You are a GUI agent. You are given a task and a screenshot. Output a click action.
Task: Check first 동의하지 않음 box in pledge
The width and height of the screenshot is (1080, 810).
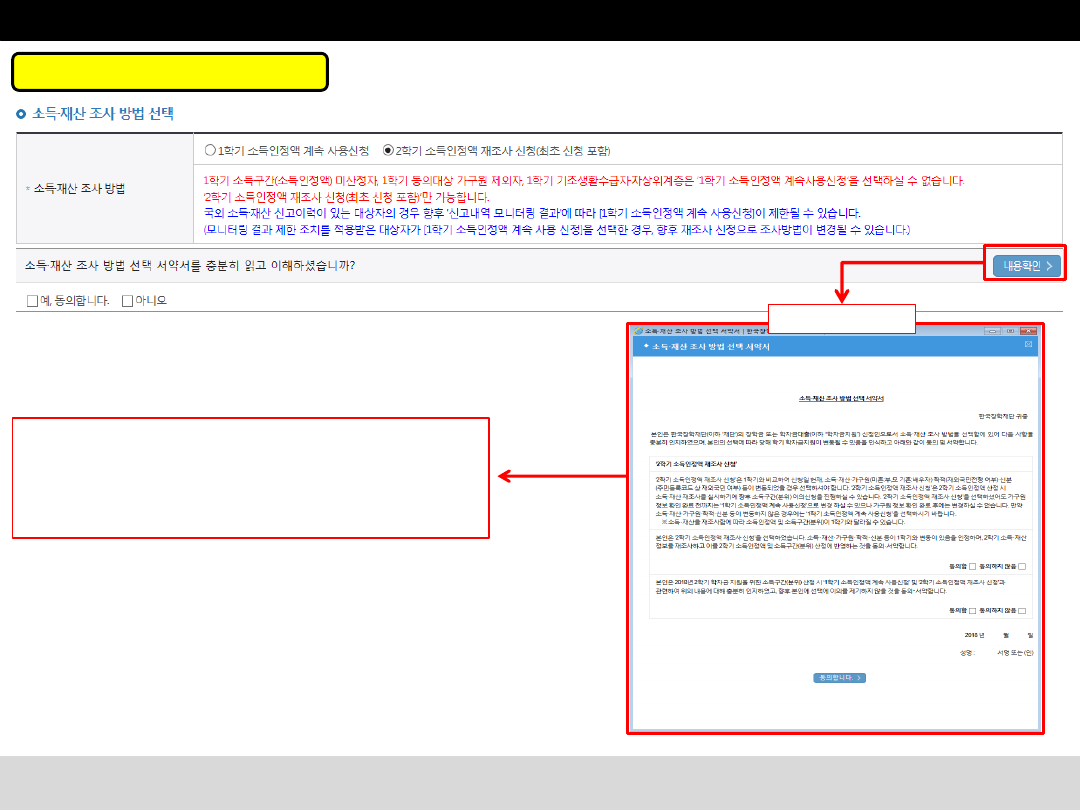coord(1022,566)
